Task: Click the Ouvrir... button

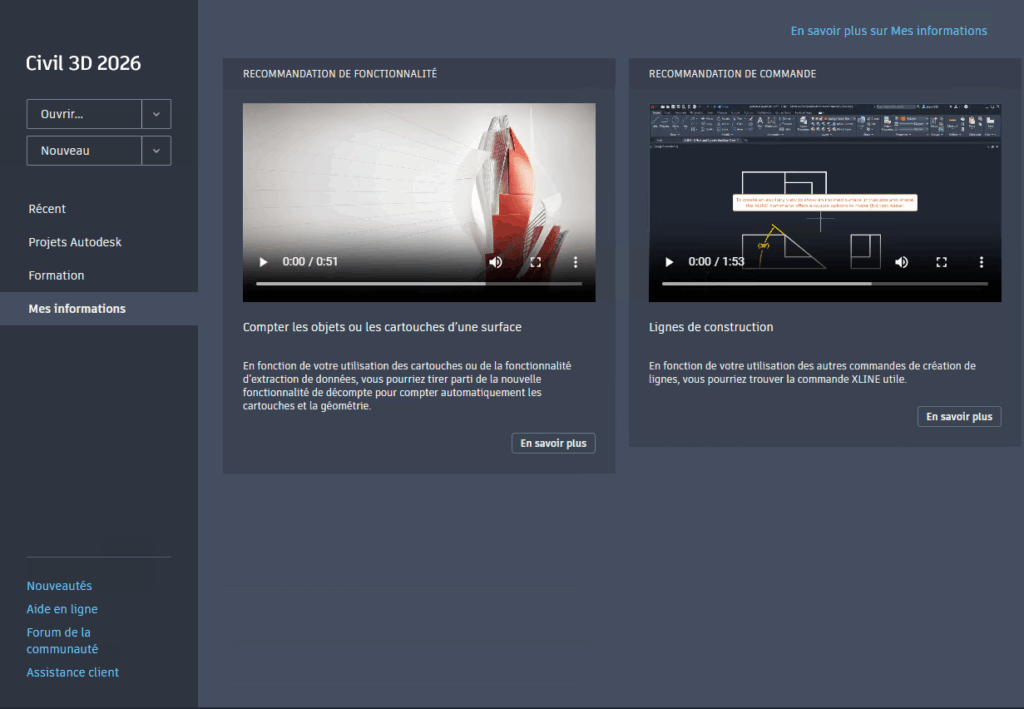Action: pyautogui.click(x=84, y=114)
